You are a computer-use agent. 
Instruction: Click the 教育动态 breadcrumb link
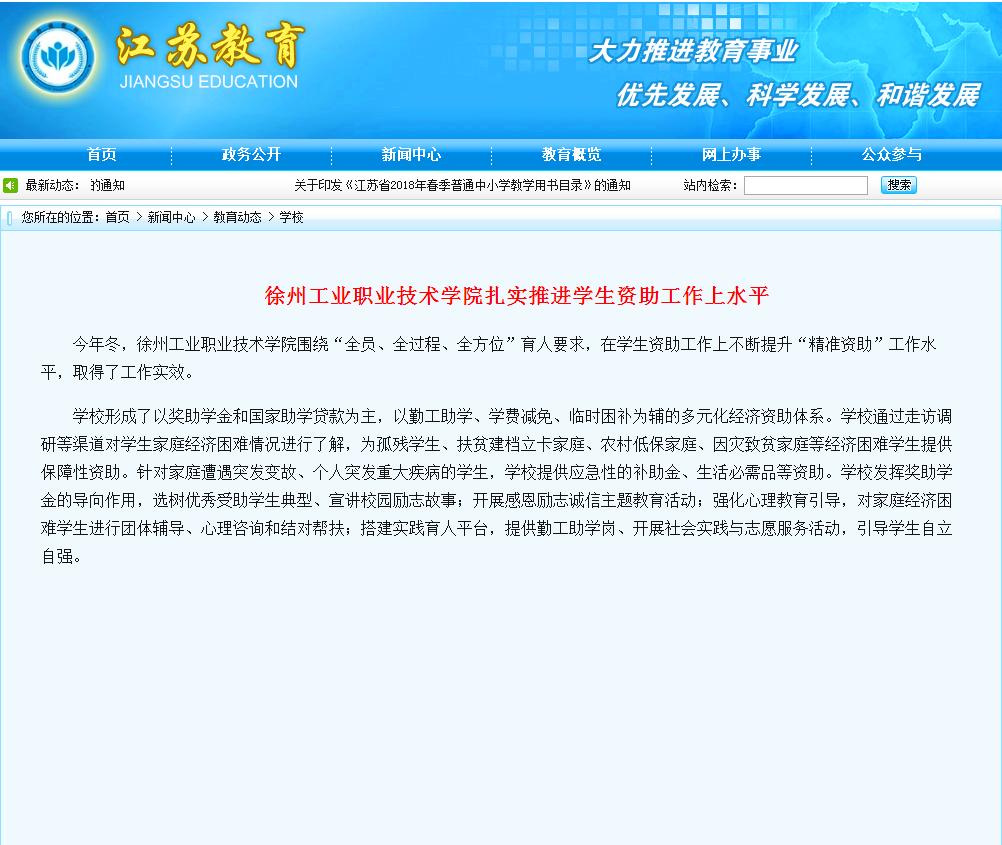[x=237, y=217]
